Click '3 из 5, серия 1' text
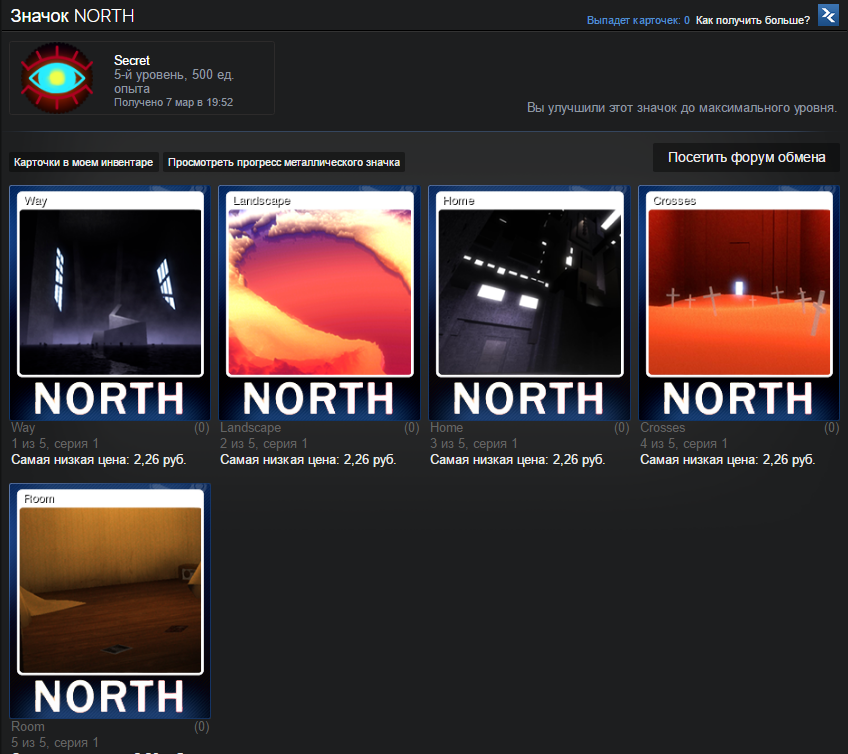 pos(474,444)
